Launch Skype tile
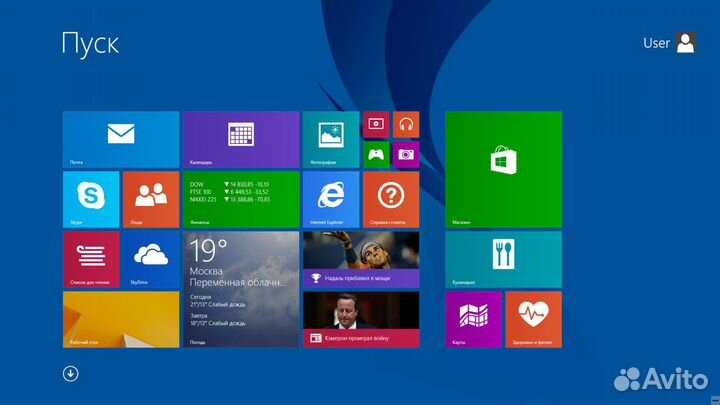720x405 pixels. coord(91,200)
